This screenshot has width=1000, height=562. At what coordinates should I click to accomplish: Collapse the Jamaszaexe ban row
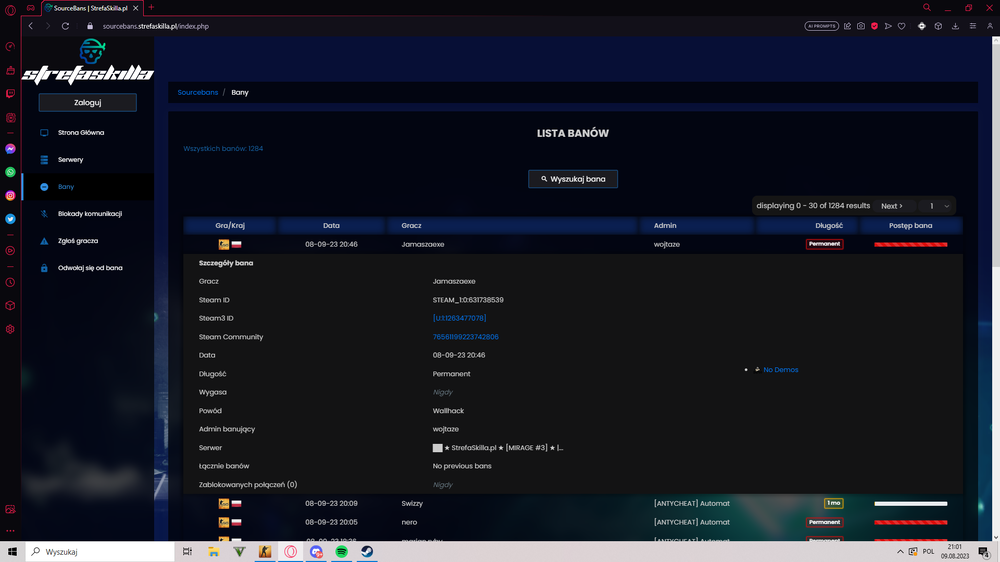tap(573, 244)
